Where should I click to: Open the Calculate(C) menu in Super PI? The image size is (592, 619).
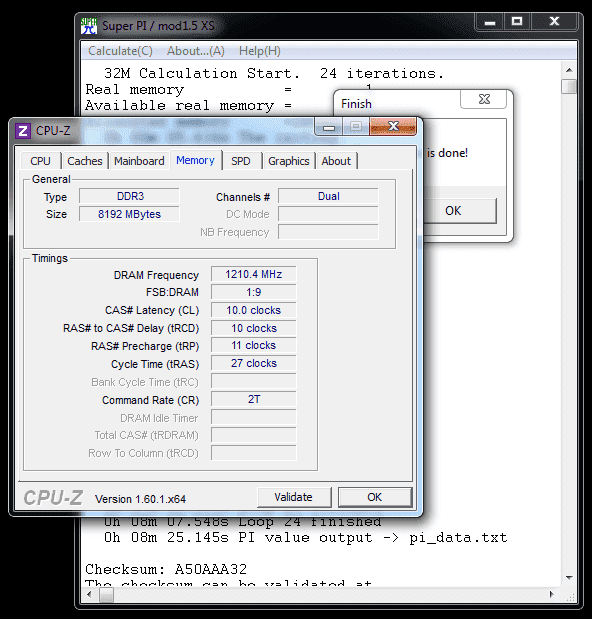(120, 51)
